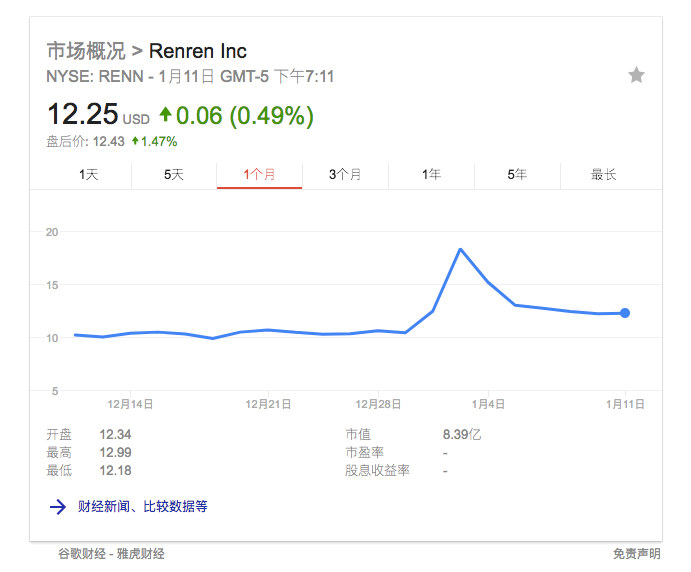Click the 市值 value 8.39亿

(462, 435)
